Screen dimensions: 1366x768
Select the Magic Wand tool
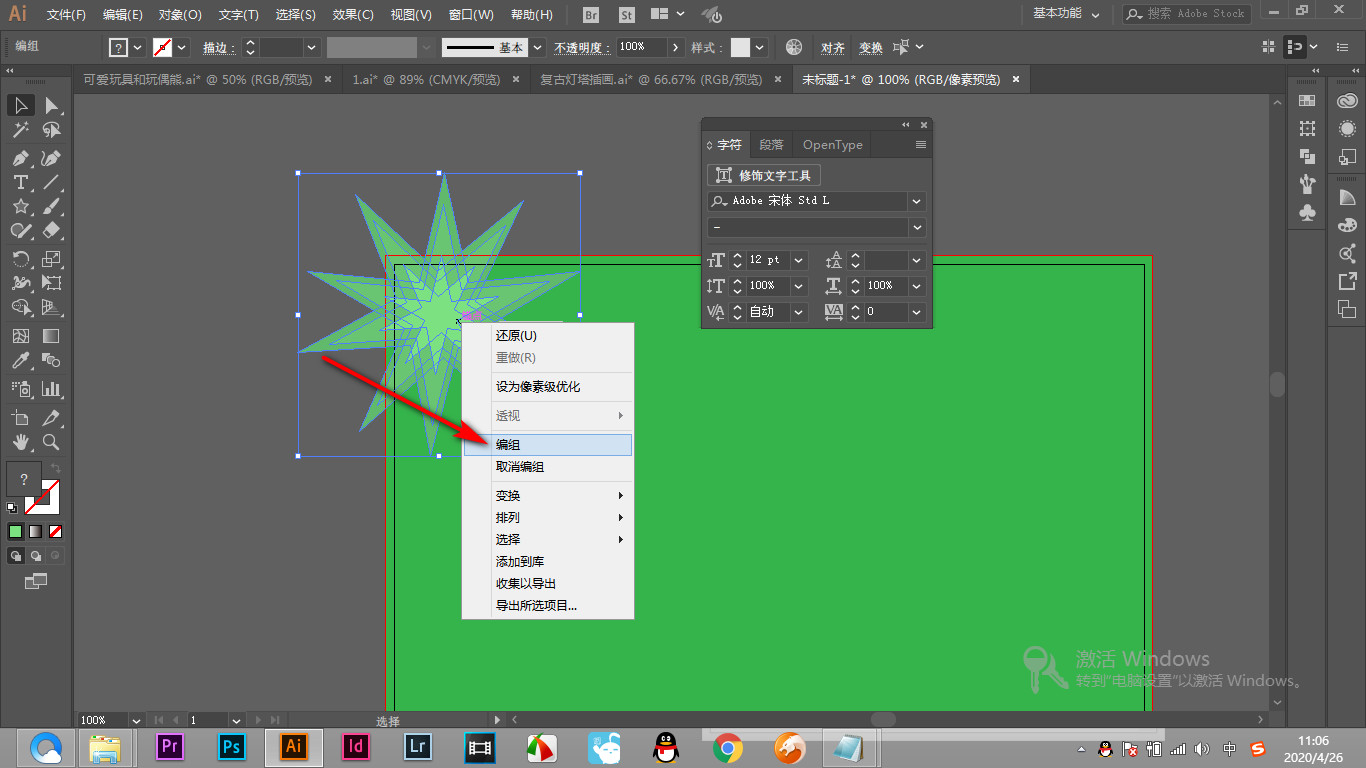[20, 130]
